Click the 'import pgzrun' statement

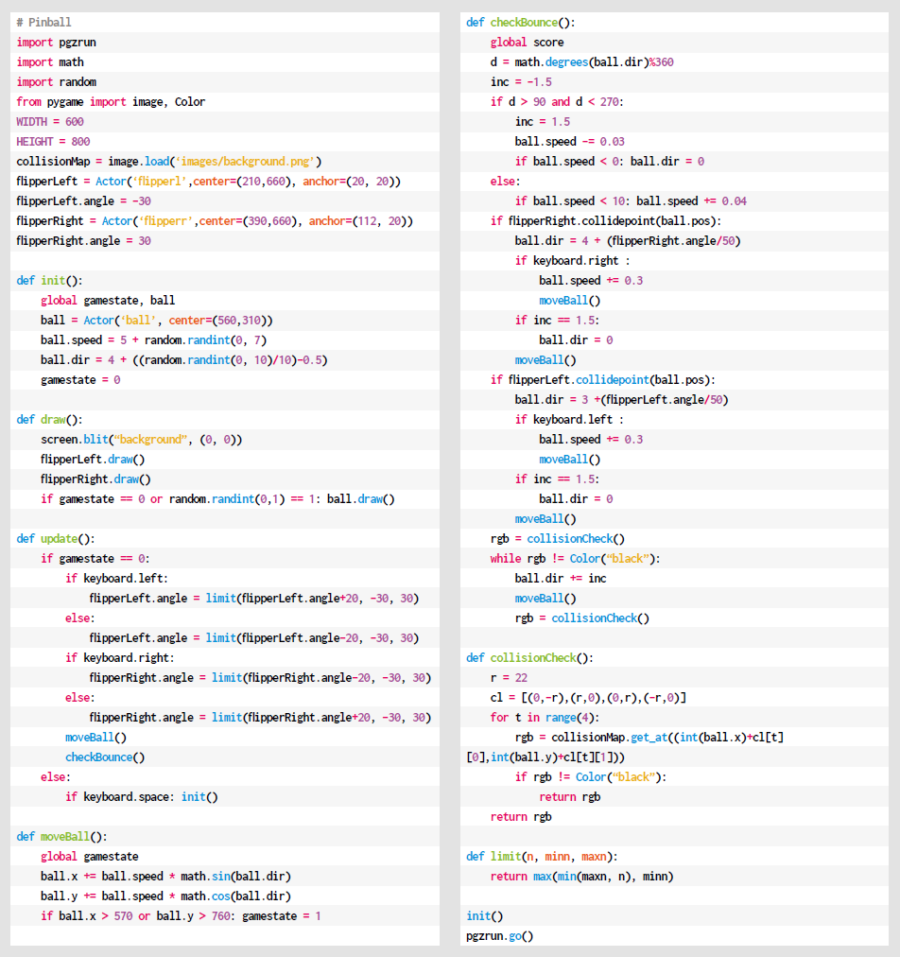pyautogui.click(x=56, y=42)
